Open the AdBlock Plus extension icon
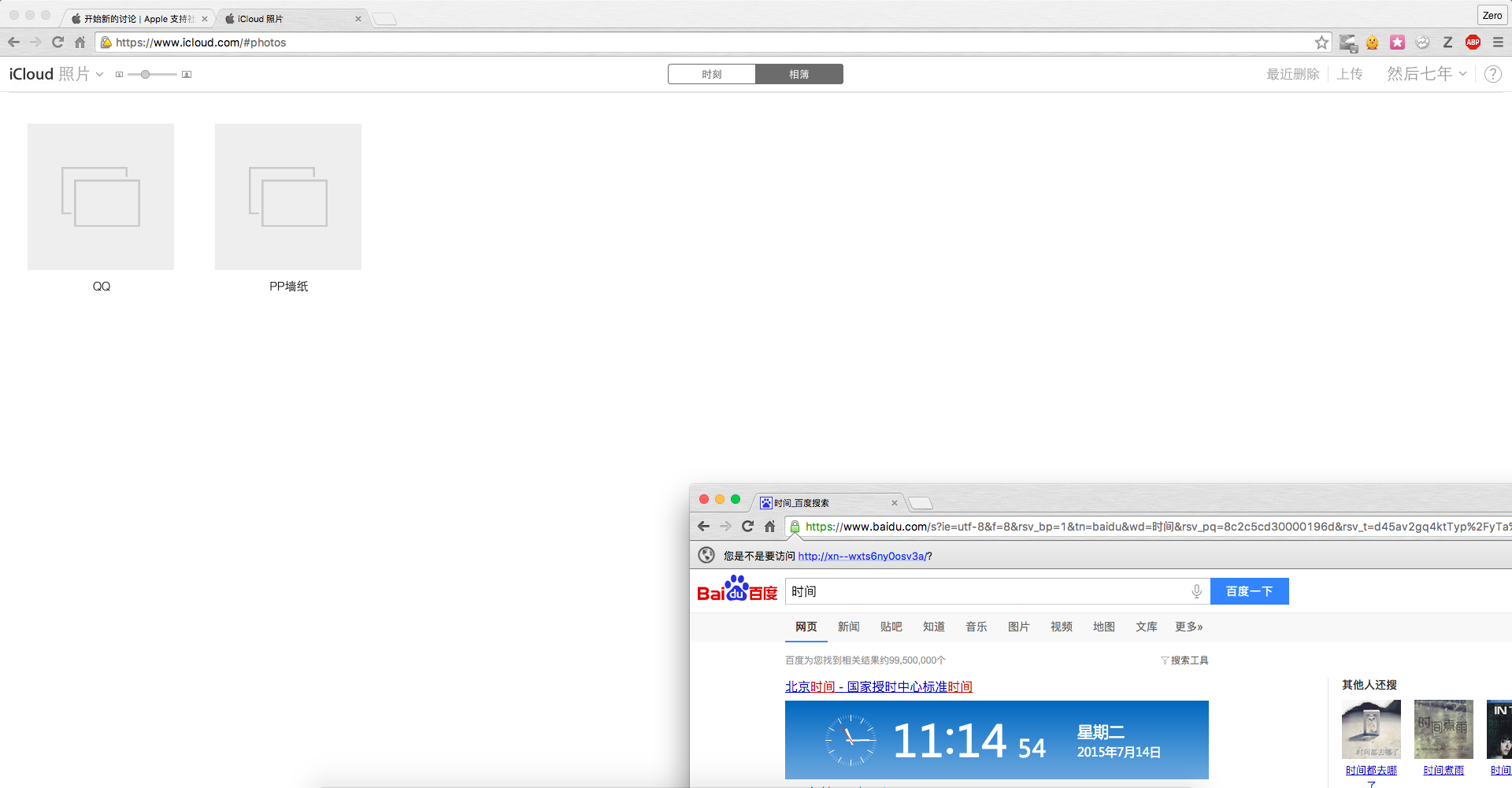 pyautogui.click(x=1473, y=43)
